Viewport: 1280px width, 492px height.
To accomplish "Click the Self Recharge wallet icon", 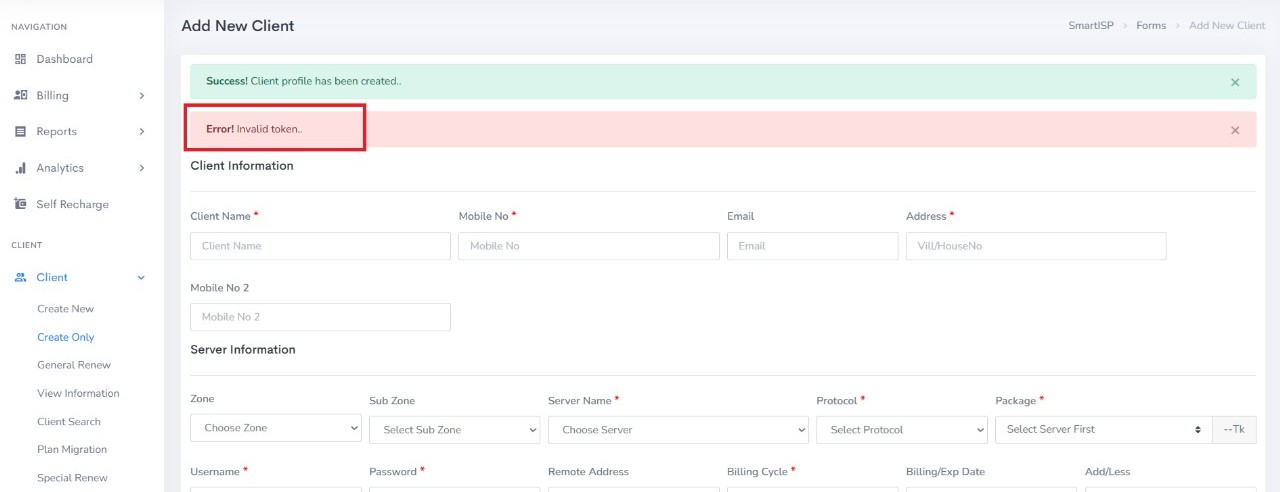I will [20, 204].
